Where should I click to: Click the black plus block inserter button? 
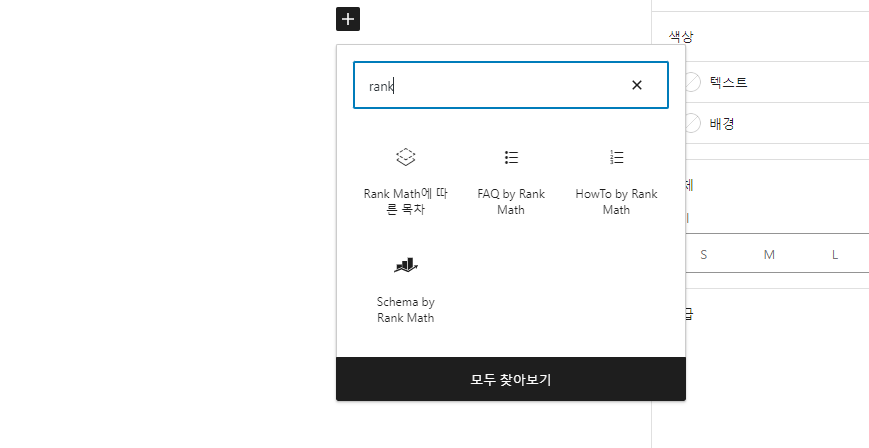click(x=348, y=19)
